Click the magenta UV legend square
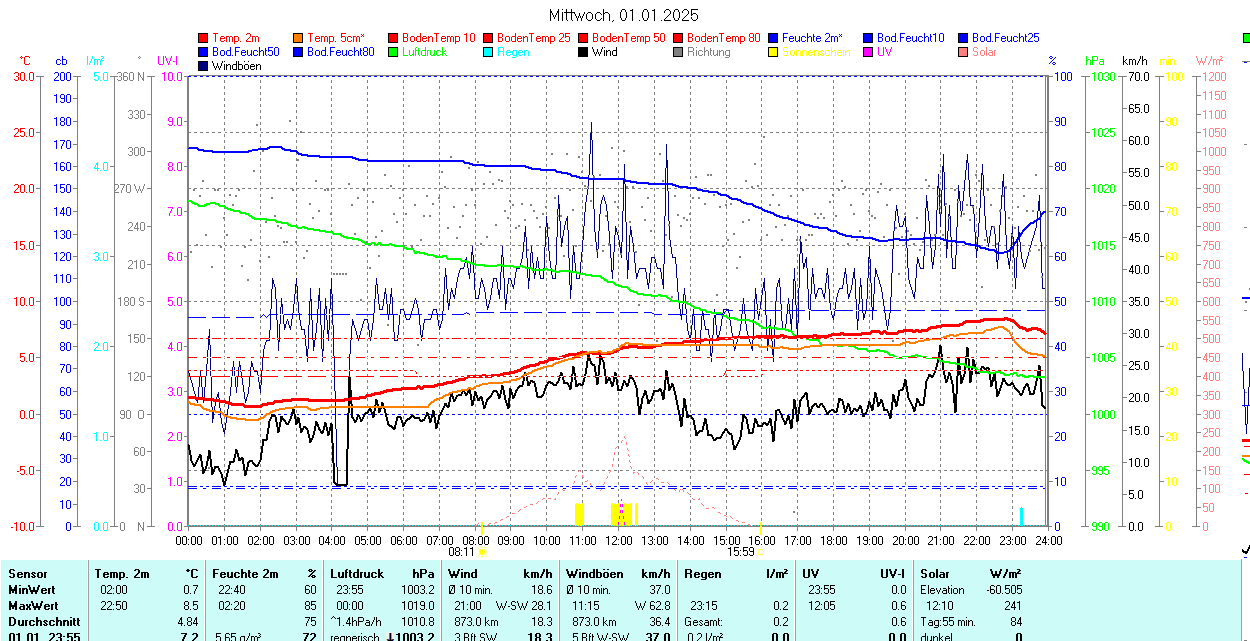Image resolution: width=1250 pixels, height=641 pixels. point(869,52)
